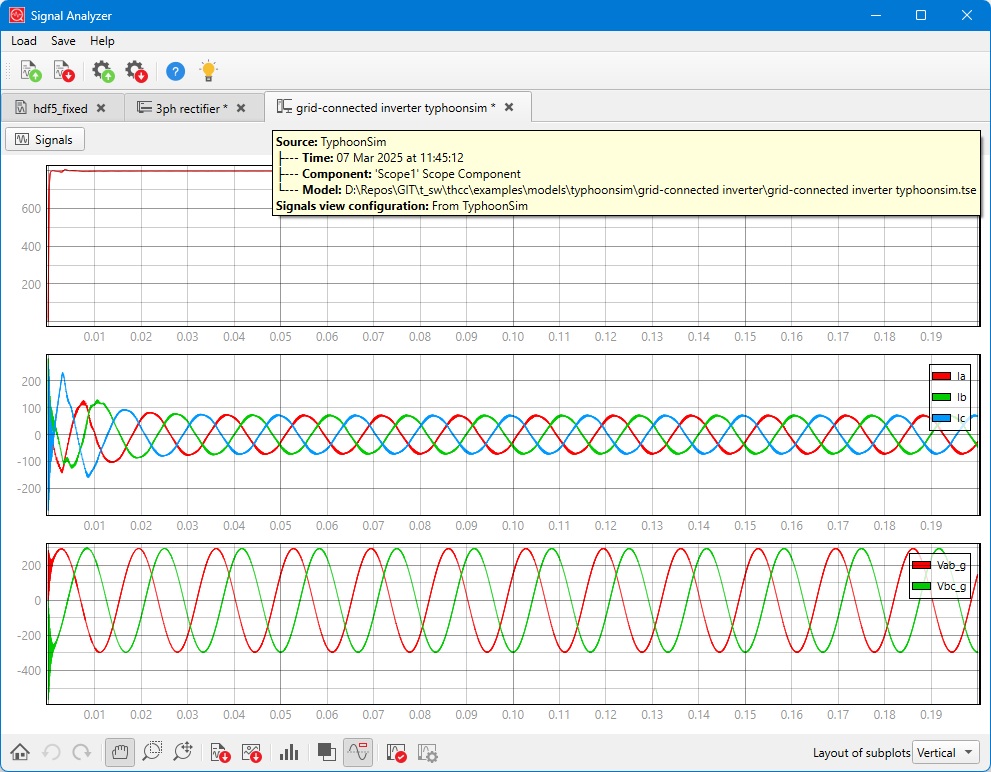This screenshot has height=772, width=991.
Task: Open the Load menu
Action: pos(24,41)
